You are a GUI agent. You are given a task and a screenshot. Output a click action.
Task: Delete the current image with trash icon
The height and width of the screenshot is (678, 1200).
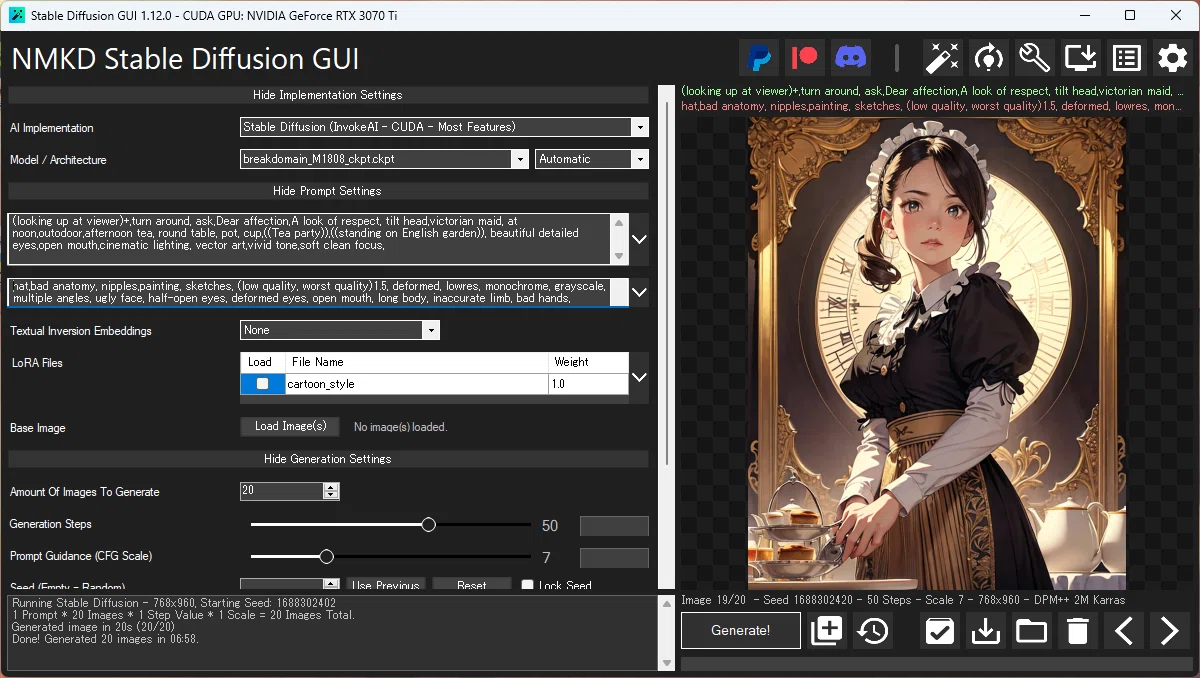(1077, 631)
